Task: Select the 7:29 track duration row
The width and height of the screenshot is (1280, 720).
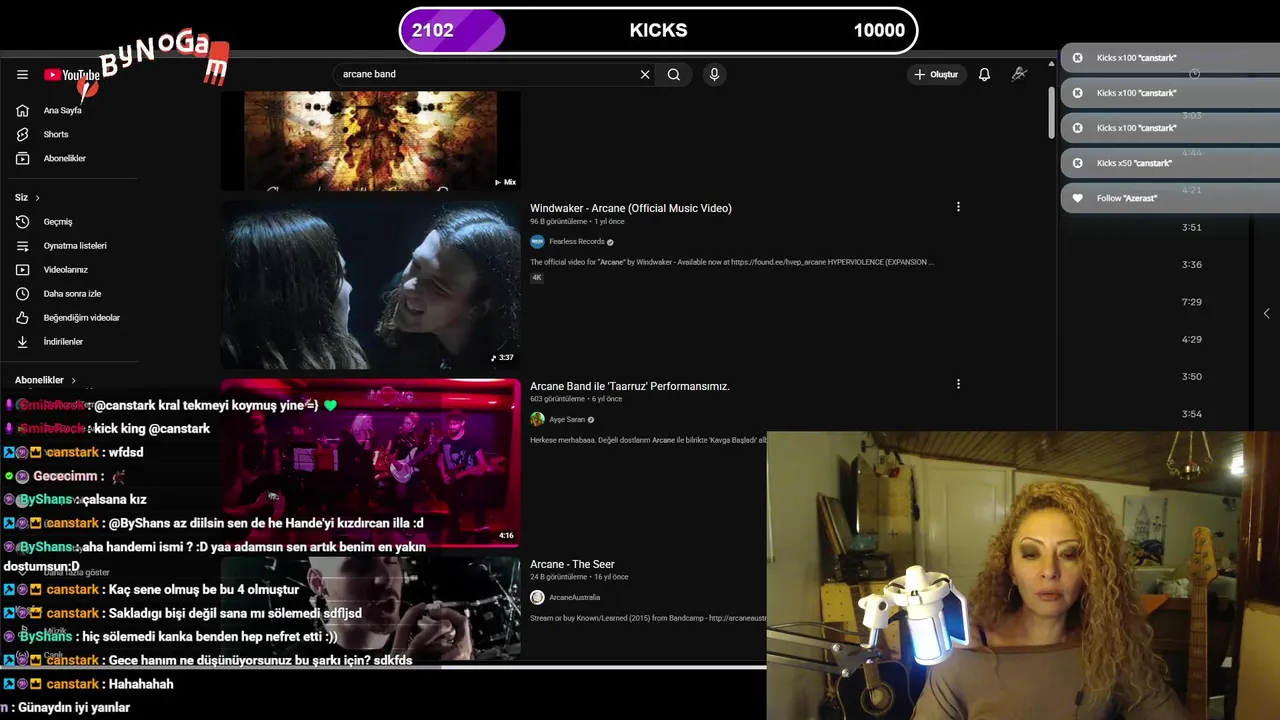Action: click(x=1191, y=302)
